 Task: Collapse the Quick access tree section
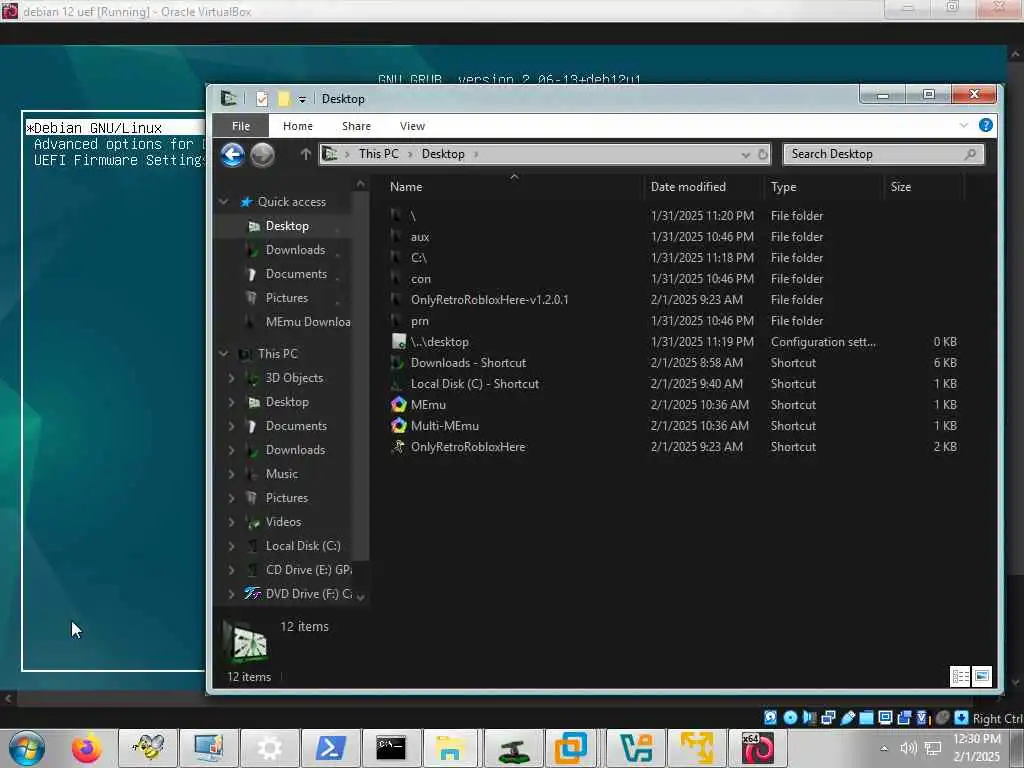[223, 202]
